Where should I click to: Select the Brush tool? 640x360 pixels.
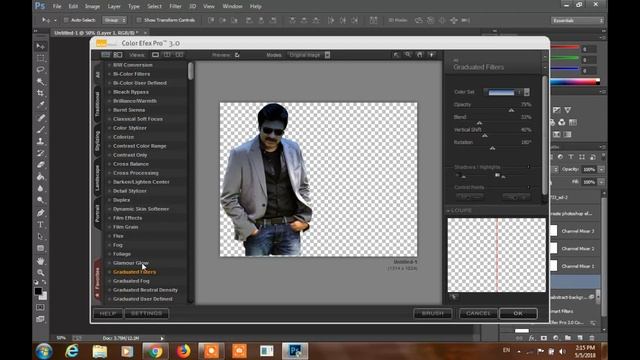tap(40, 129)
